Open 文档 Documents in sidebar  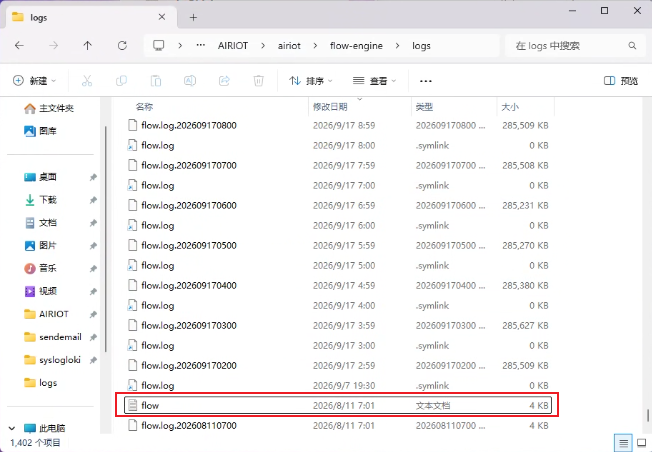tap(40, 223)
